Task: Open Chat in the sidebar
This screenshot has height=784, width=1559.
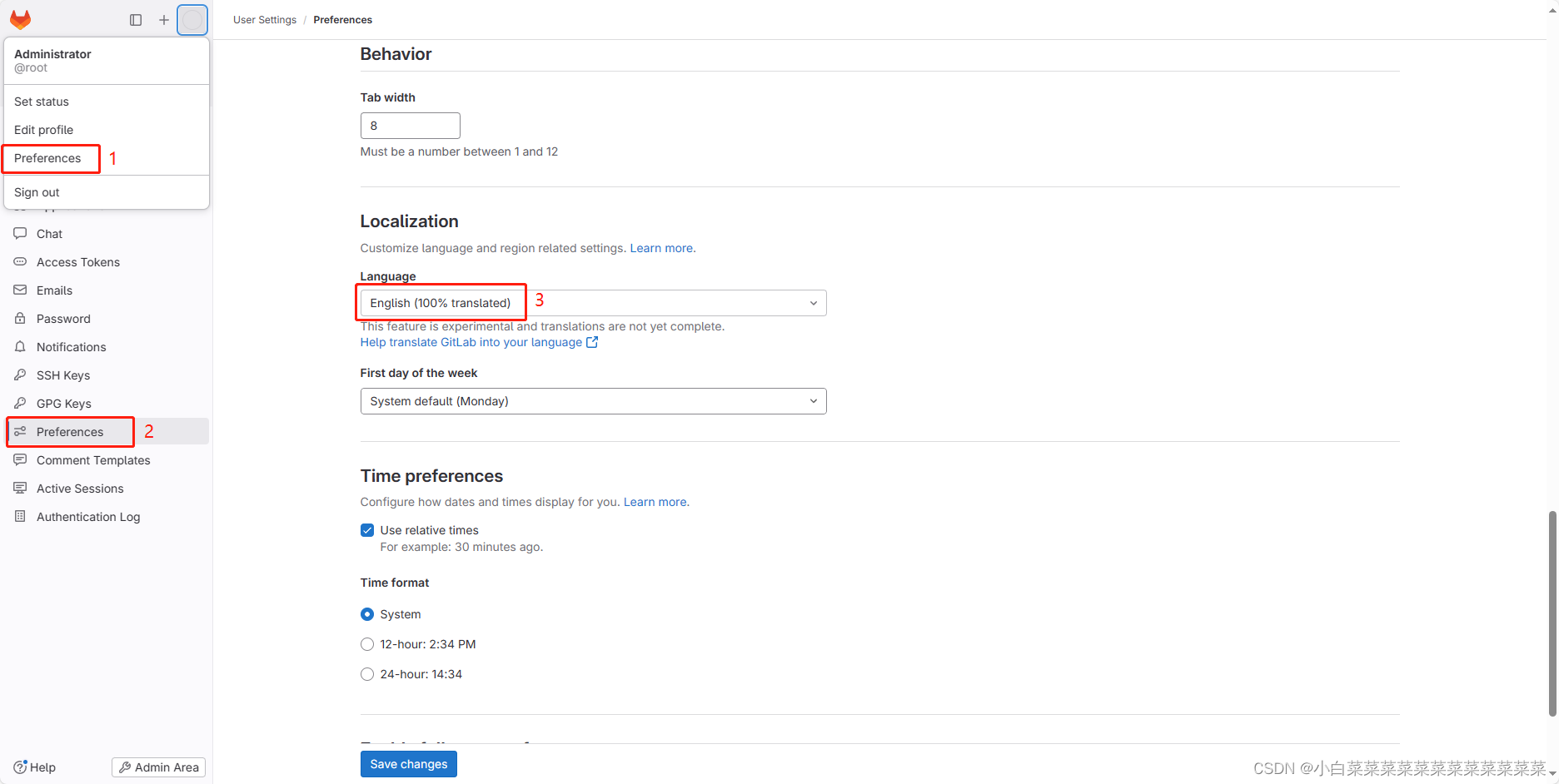Action: [107, 234]
